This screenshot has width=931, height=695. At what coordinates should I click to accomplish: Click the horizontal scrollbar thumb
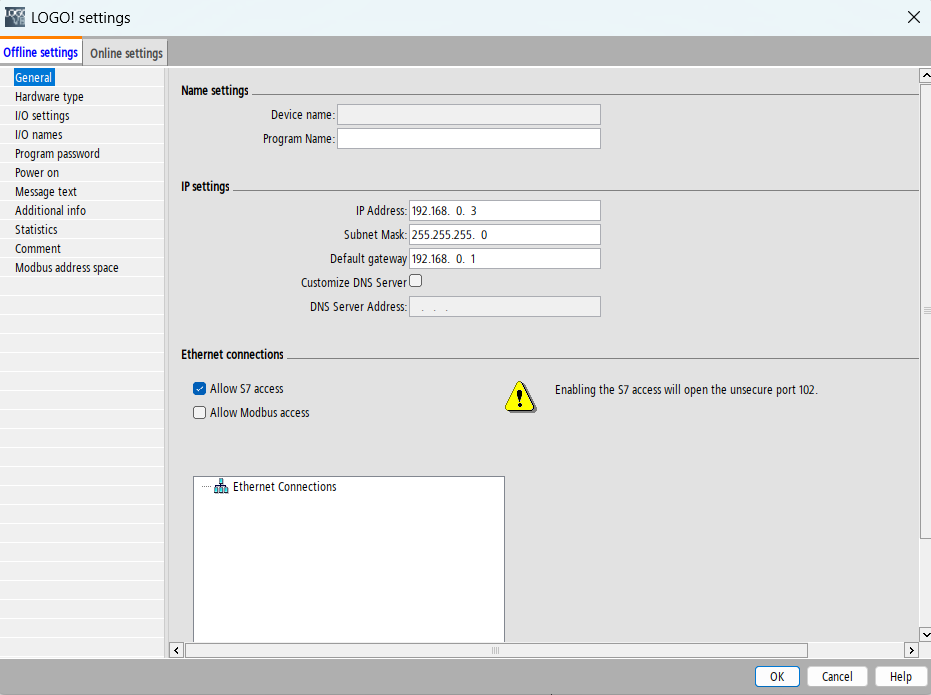494,650
